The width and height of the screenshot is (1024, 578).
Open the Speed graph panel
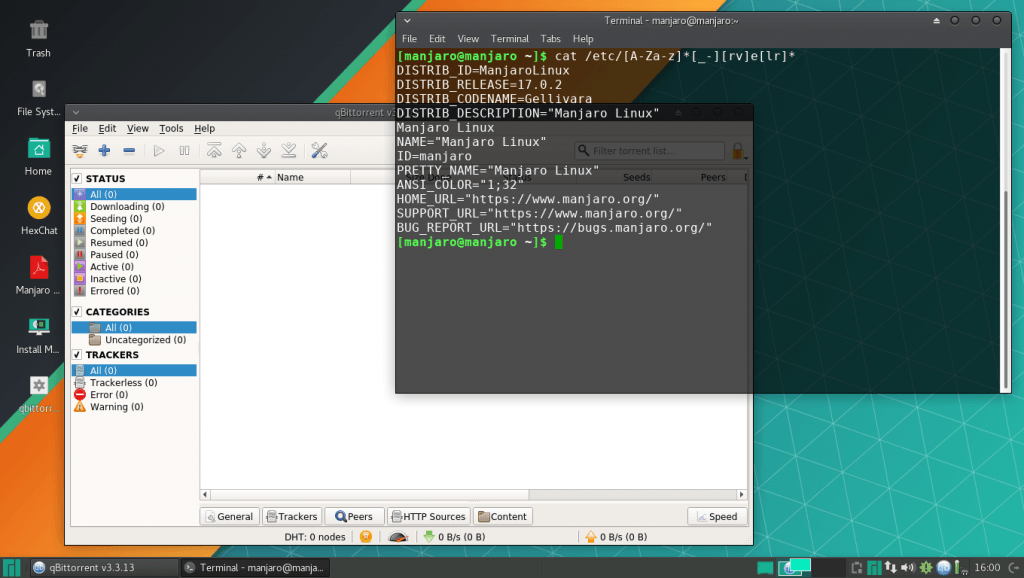pos(717,516)
